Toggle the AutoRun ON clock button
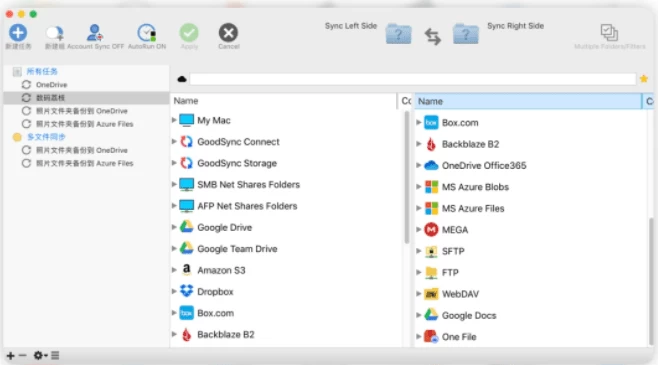Viewport: 658px width, 365px height. click(x=147, y=33)
